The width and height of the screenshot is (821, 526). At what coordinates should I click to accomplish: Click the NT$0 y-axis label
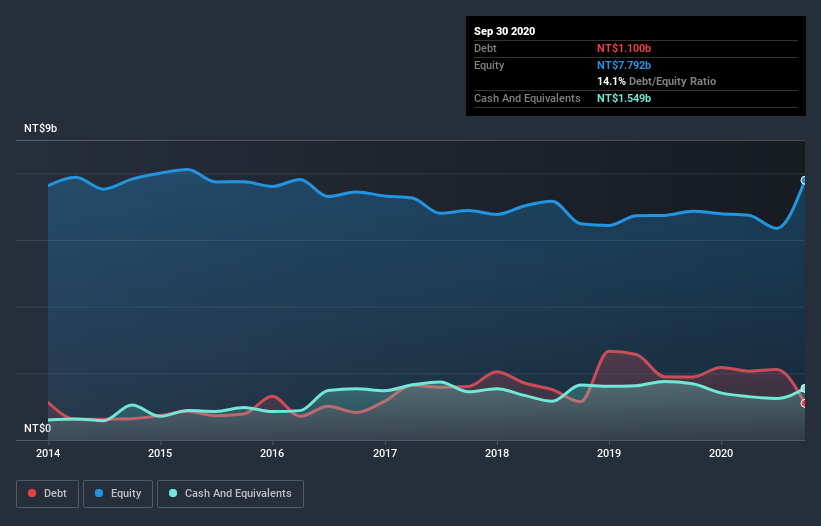tap(38, 428)
